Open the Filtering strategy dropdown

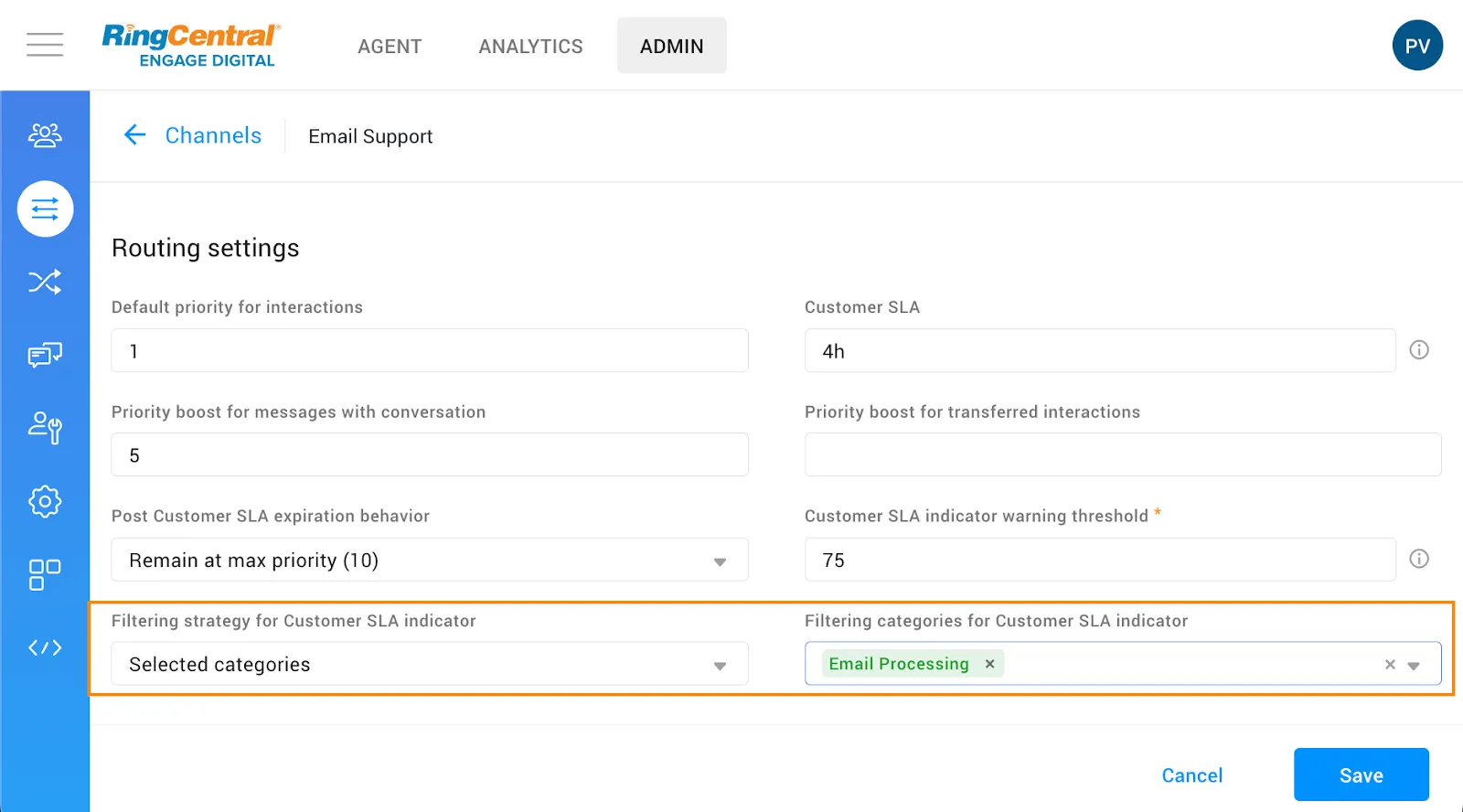pos(720,665)
